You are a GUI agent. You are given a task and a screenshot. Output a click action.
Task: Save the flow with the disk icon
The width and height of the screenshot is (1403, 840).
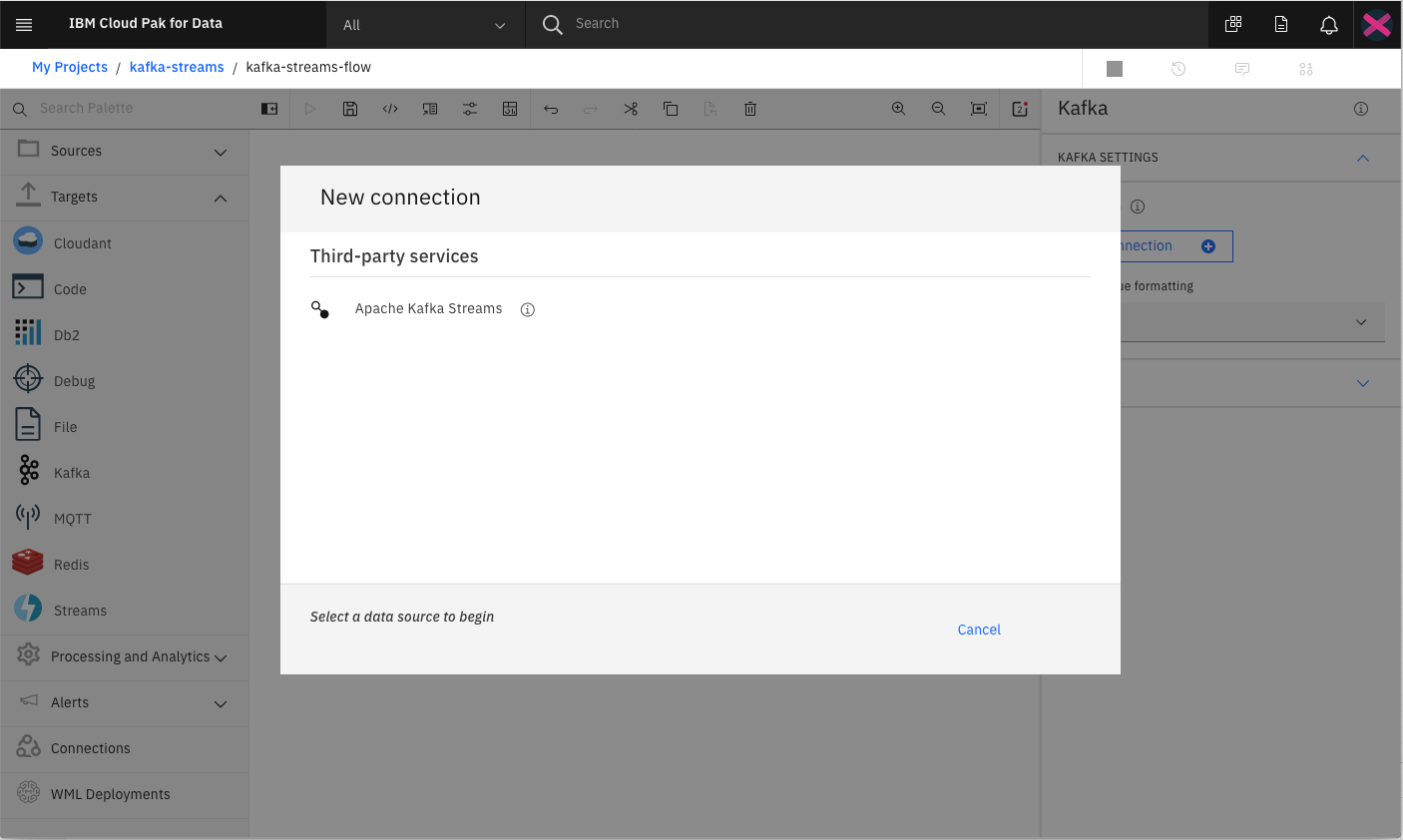[350, 109]
